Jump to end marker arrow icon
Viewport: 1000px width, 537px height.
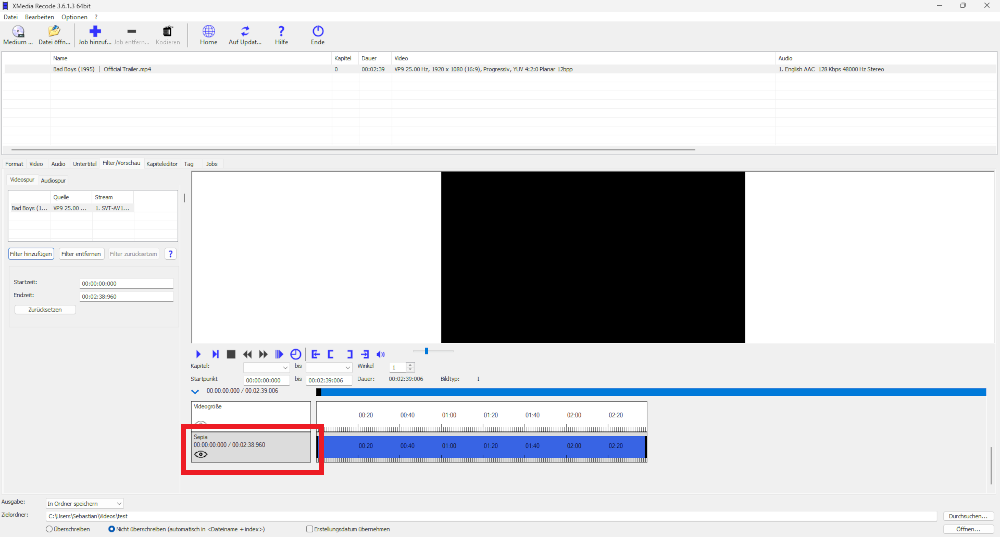365,354
